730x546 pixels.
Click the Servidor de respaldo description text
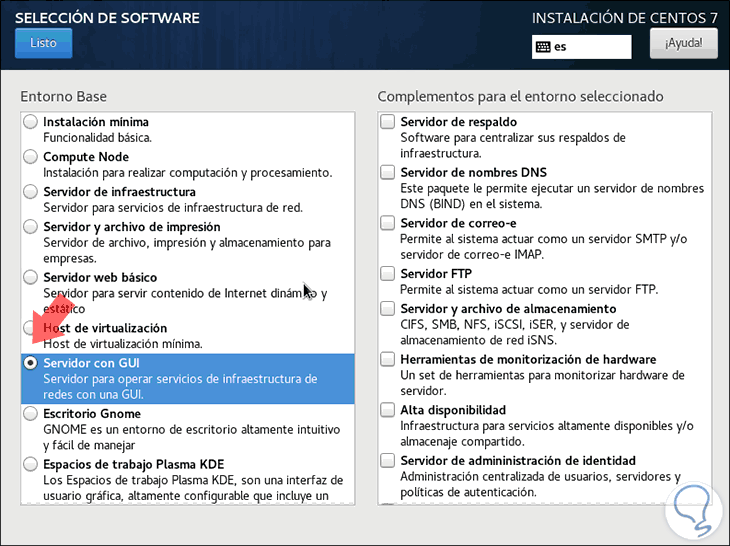click(x=513, y=145)
